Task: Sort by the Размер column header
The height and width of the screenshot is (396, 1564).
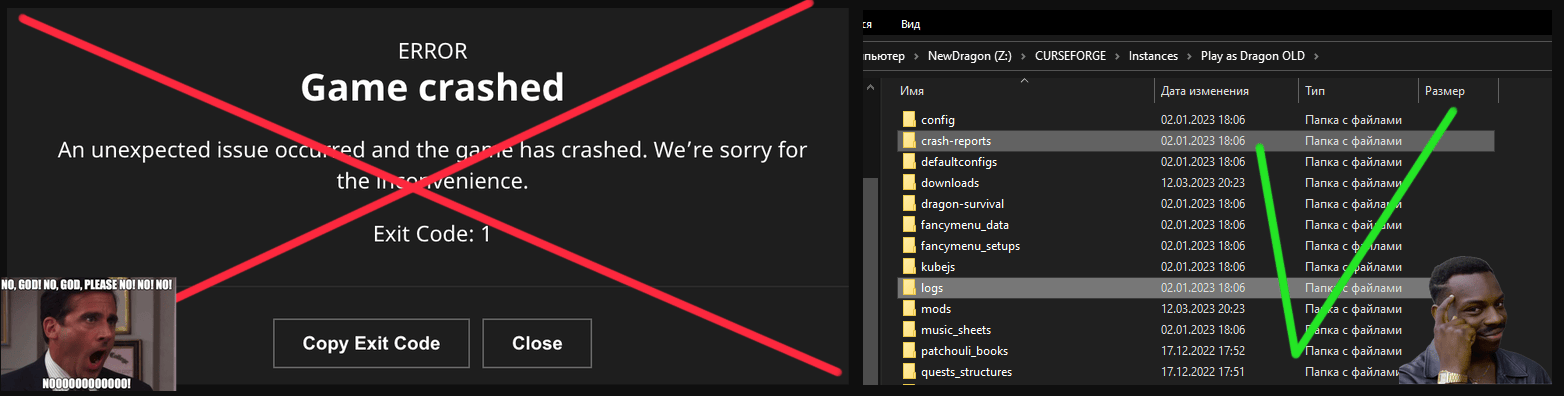Action: [1458, 91]
